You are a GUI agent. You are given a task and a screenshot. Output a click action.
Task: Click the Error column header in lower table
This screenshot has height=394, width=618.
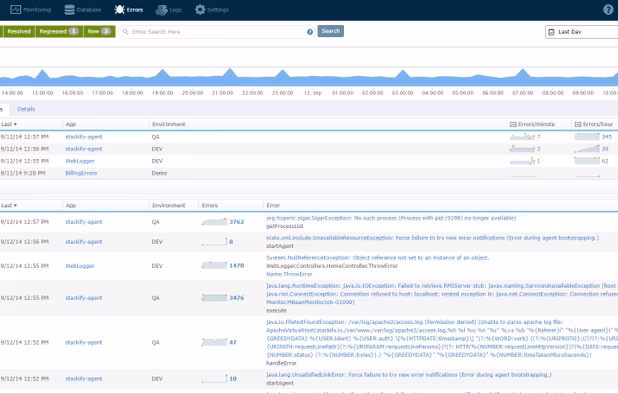pos(273,205)
